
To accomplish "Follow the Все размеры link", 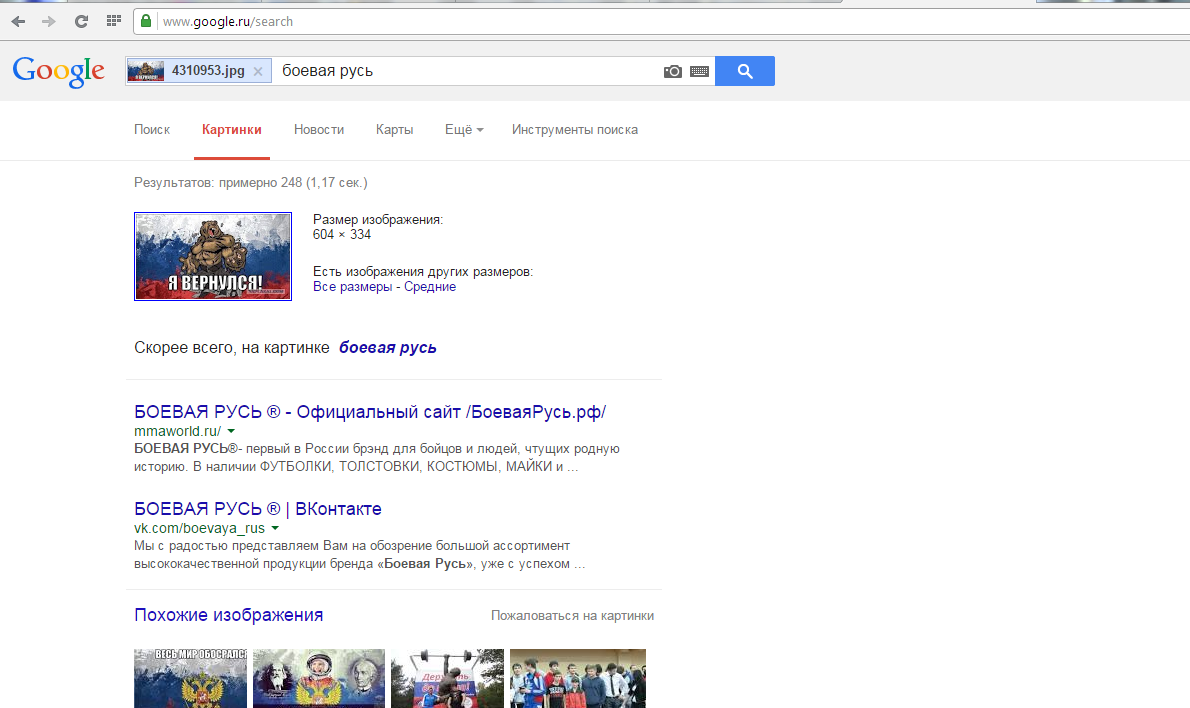I will [x=352, y=287].
